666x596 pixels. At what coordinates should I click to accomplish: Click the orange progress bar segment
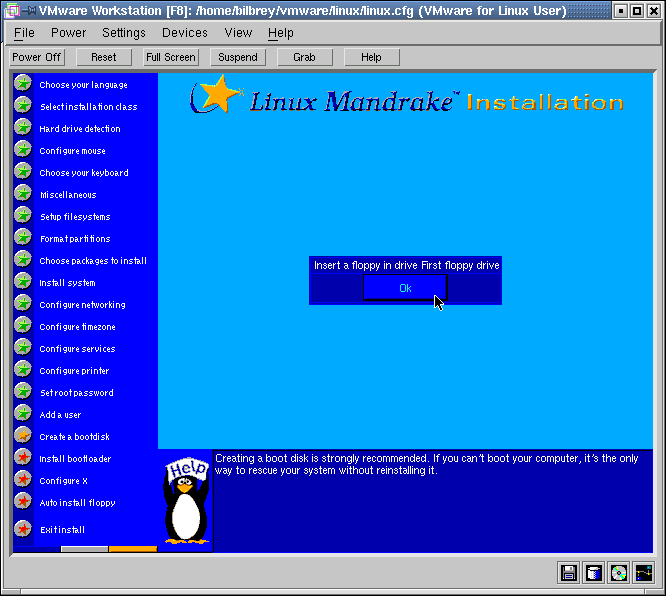click(133, 549)
